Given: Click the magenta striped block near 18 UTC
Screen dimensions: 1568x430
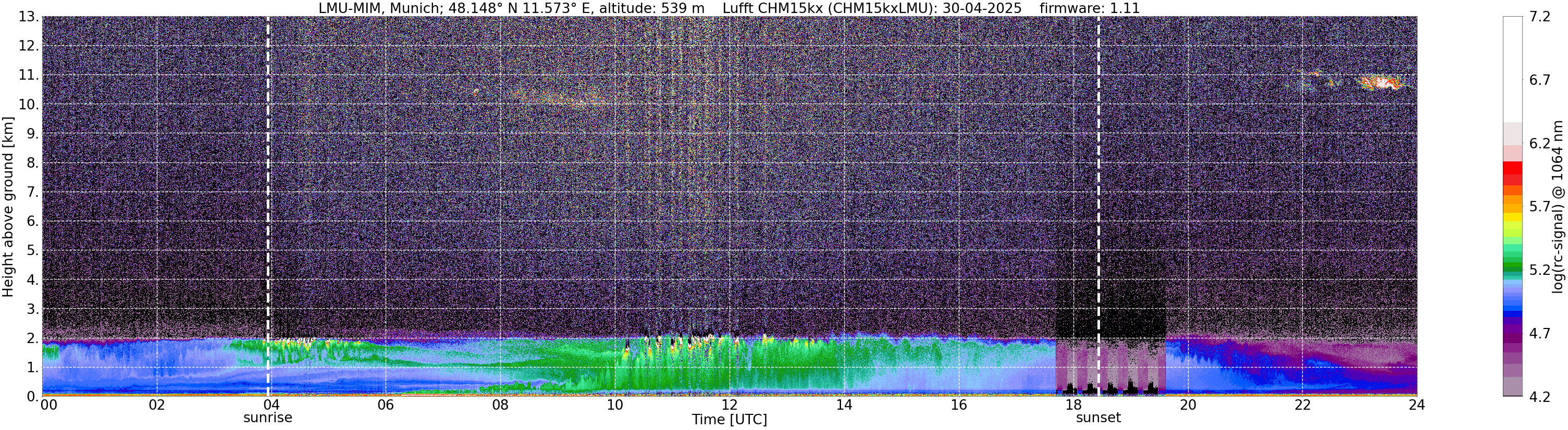Looking at the screenshot, I should 1110,365.
